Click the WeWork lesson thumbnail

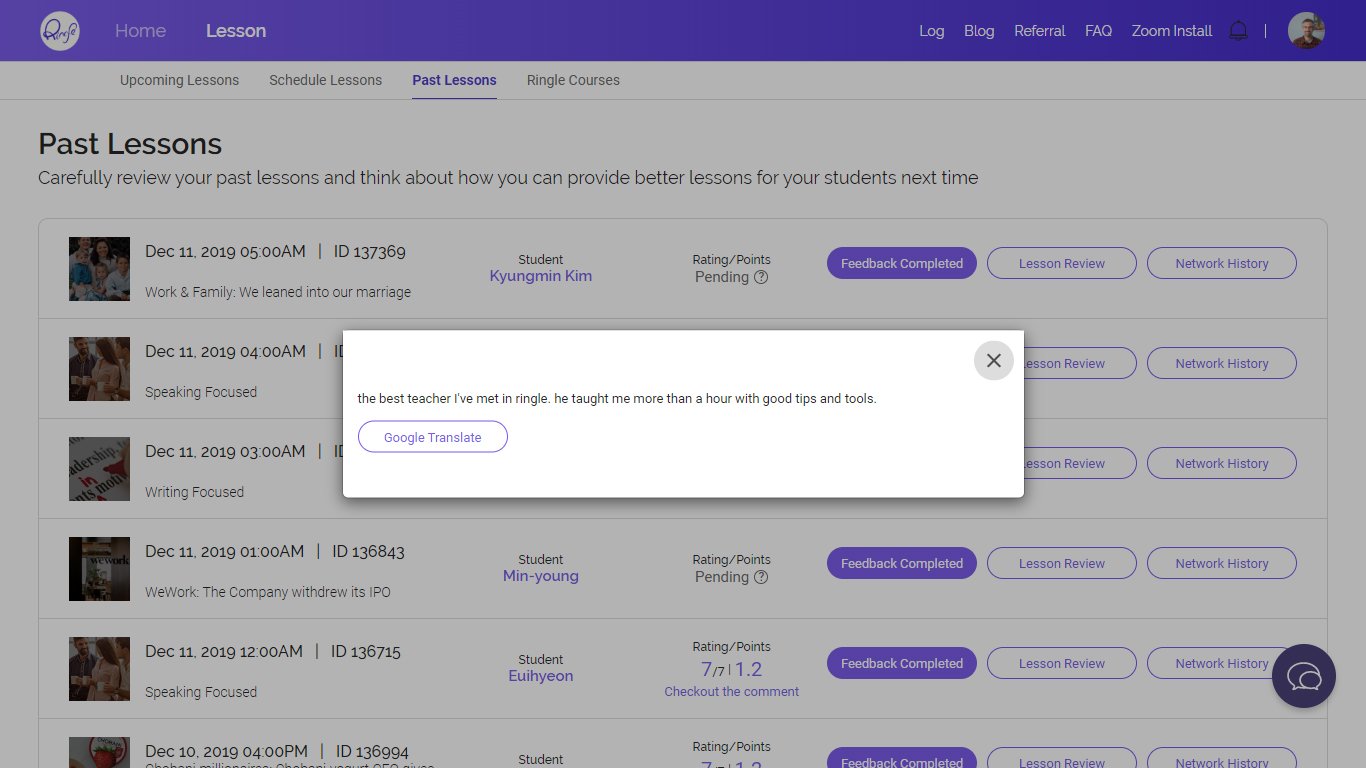[x=99, y=569]
